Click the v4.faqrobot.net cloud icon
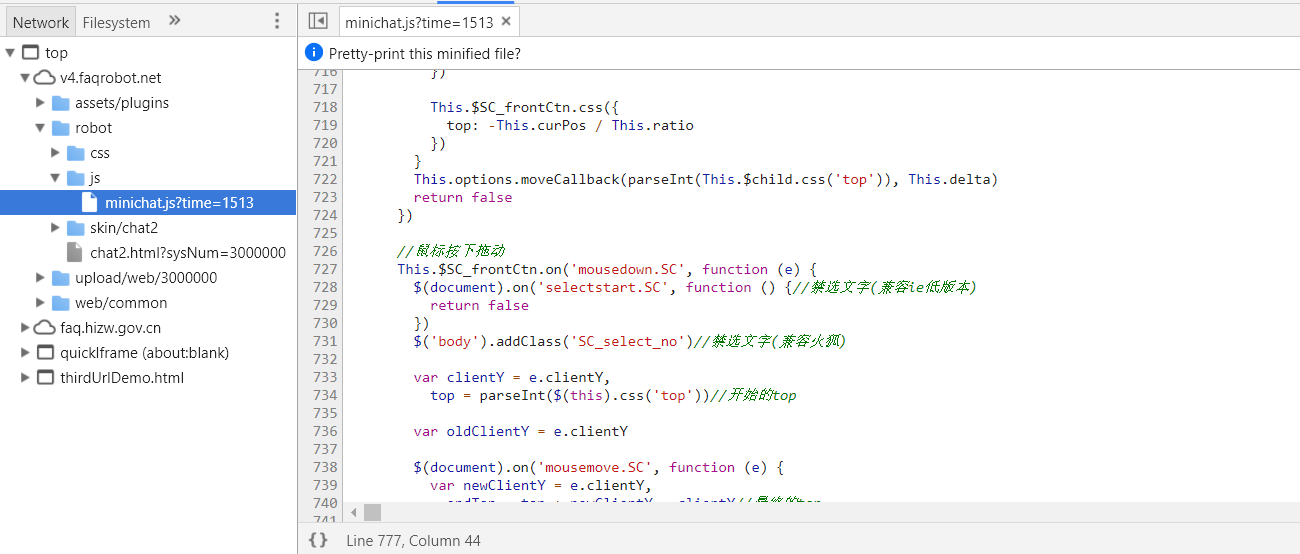Screen dimensions: 1300x554 pos(45,77)
